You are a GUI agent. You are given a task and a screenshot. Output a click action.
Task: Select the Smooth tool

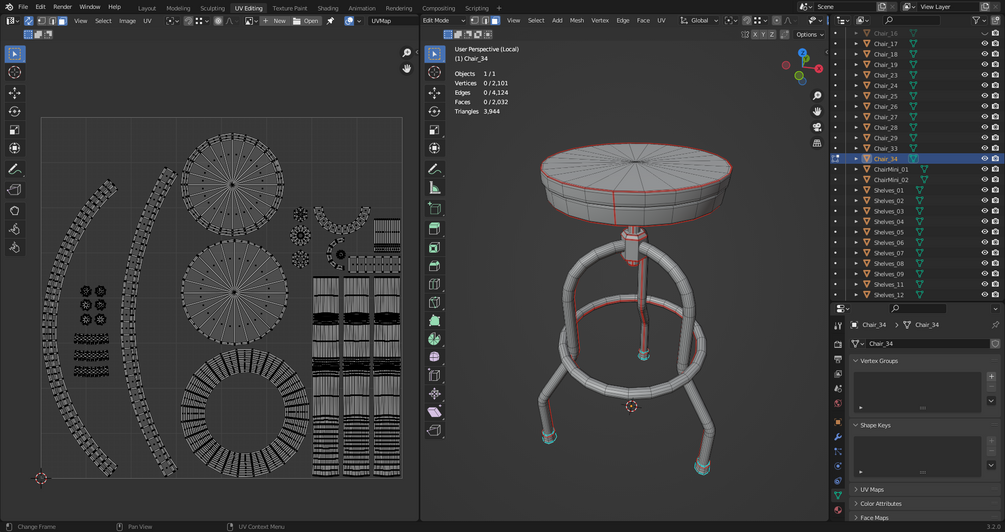click(435, 357)
